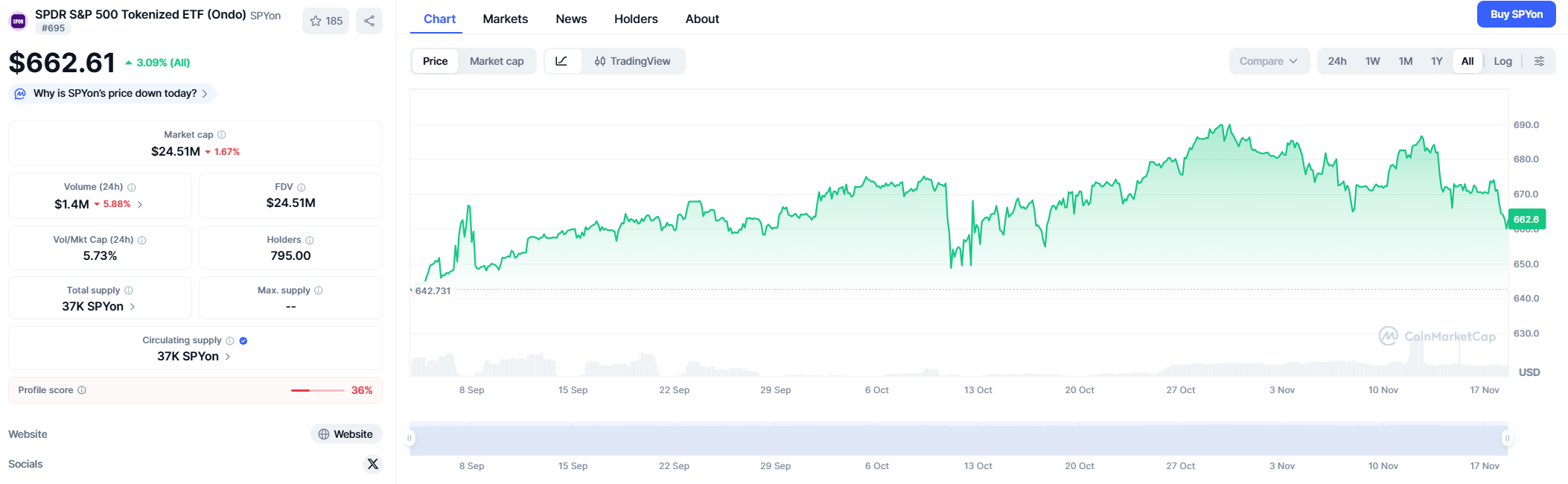Click the 642.731 baseline price label
This screenshot has width=1568, height=484.
(x=433, y=291)
